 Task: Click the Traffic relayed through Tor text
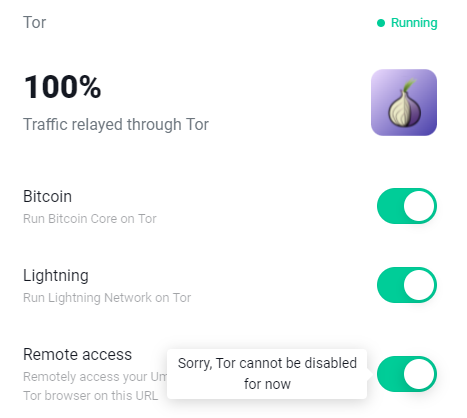[x=116, y=125]
